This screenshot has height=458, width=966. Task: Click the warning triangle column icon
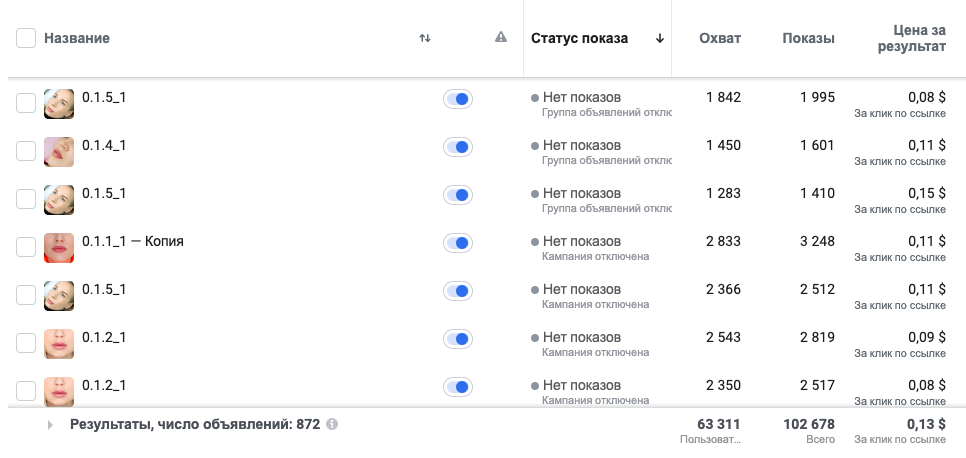[x=501, y=38]
